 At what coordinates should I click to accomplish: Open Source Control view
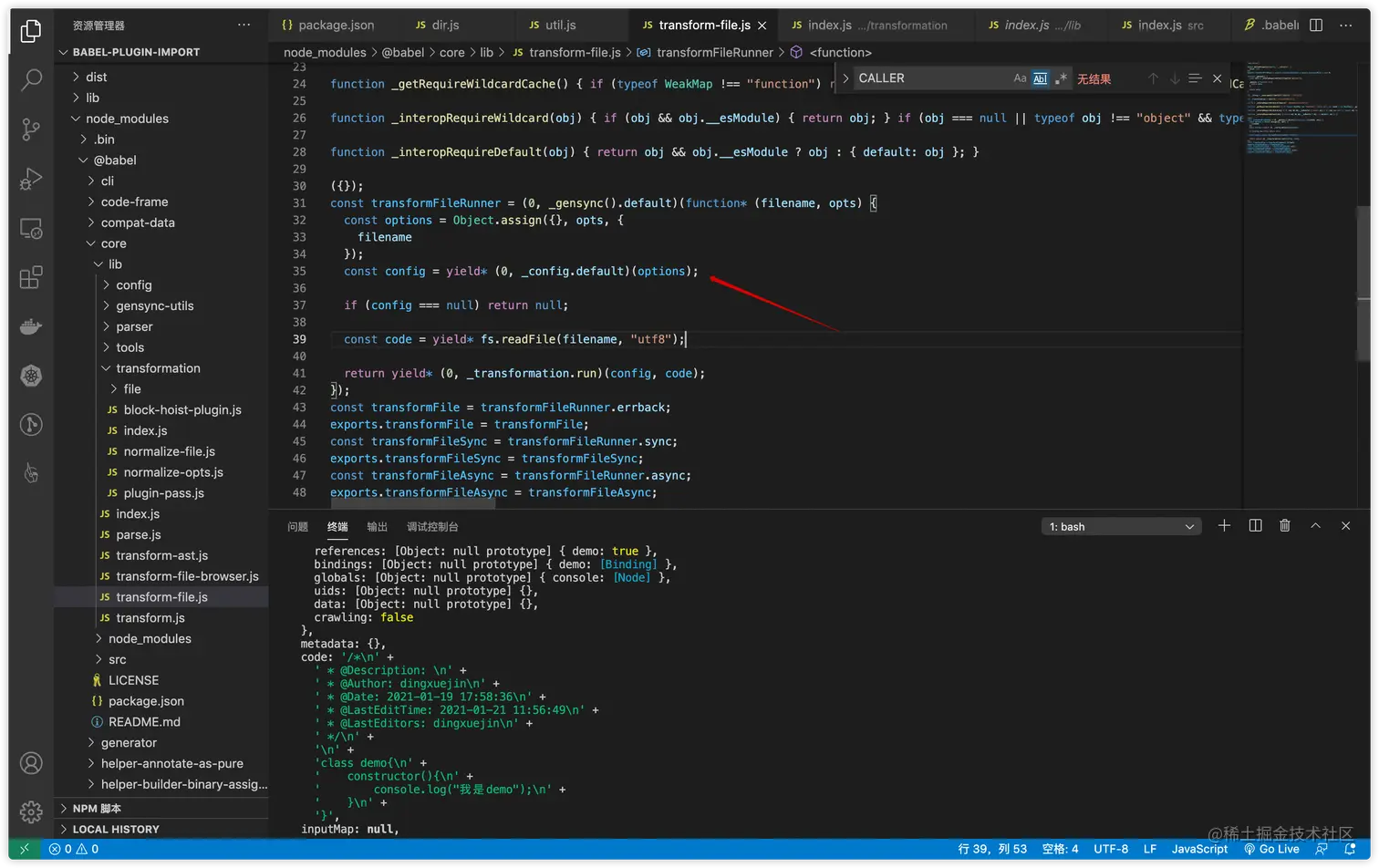[31, 129]
